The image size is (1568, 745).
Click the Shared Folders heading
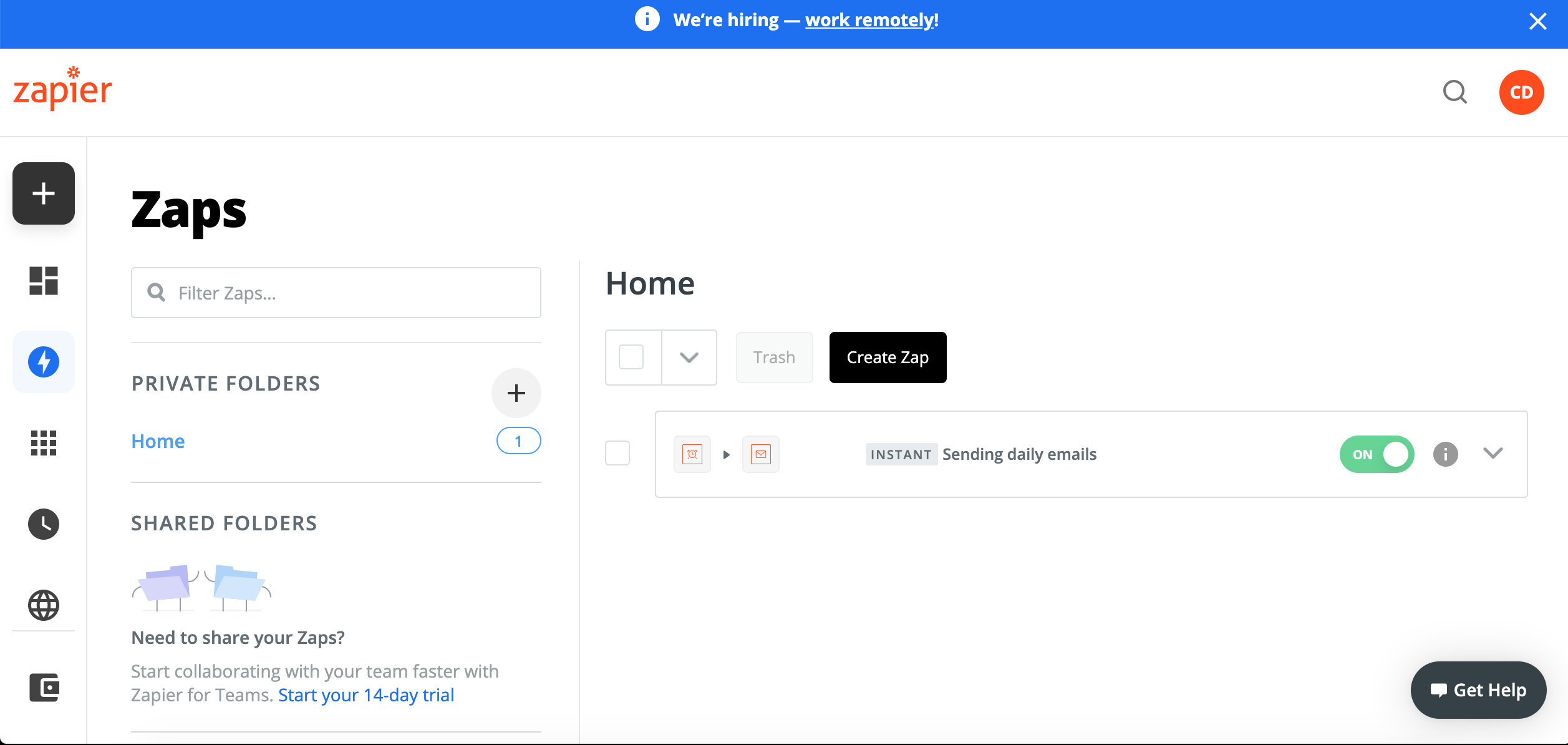(x=224, y=523)
